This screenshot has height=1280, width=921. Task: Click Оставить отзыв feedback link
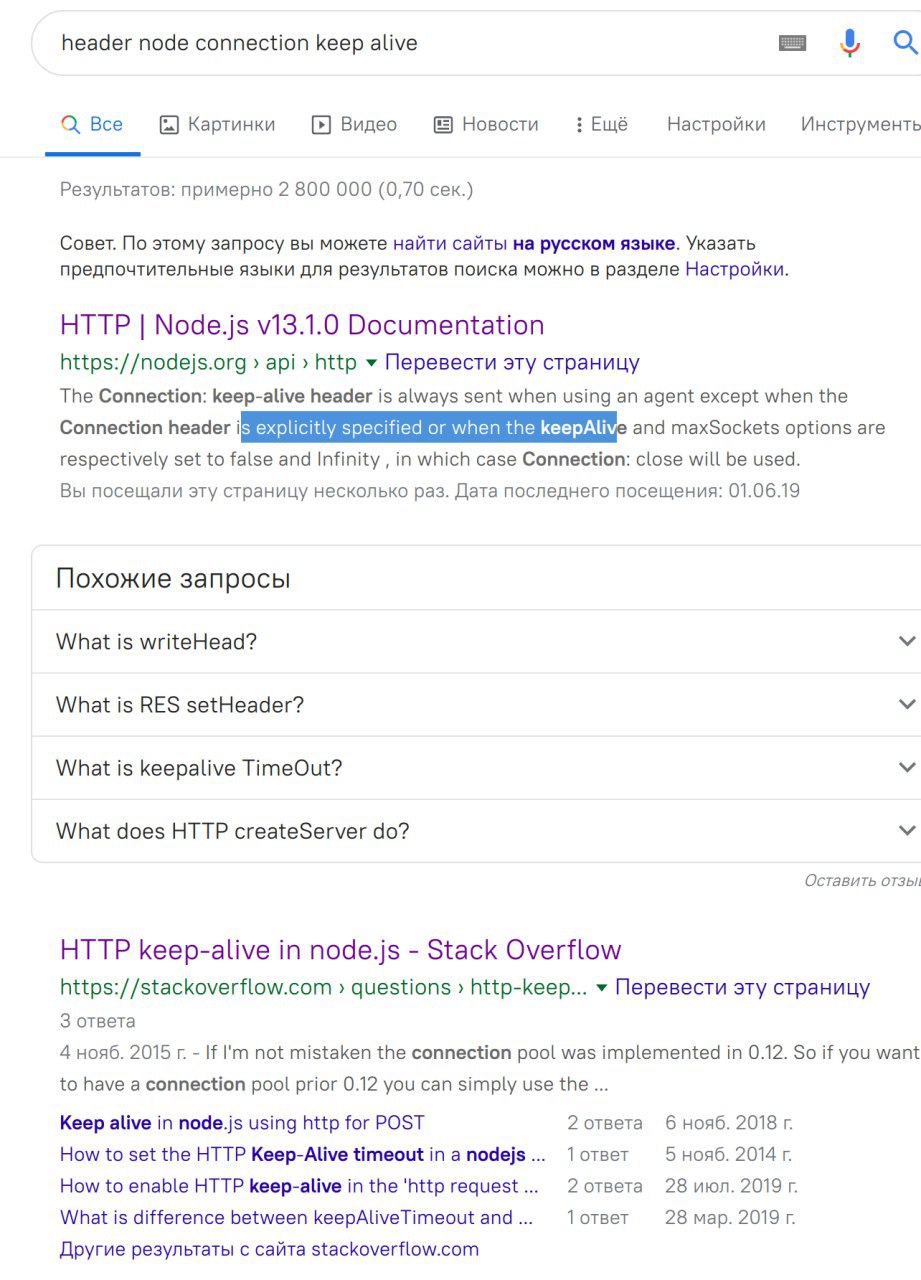pos(862,881)
